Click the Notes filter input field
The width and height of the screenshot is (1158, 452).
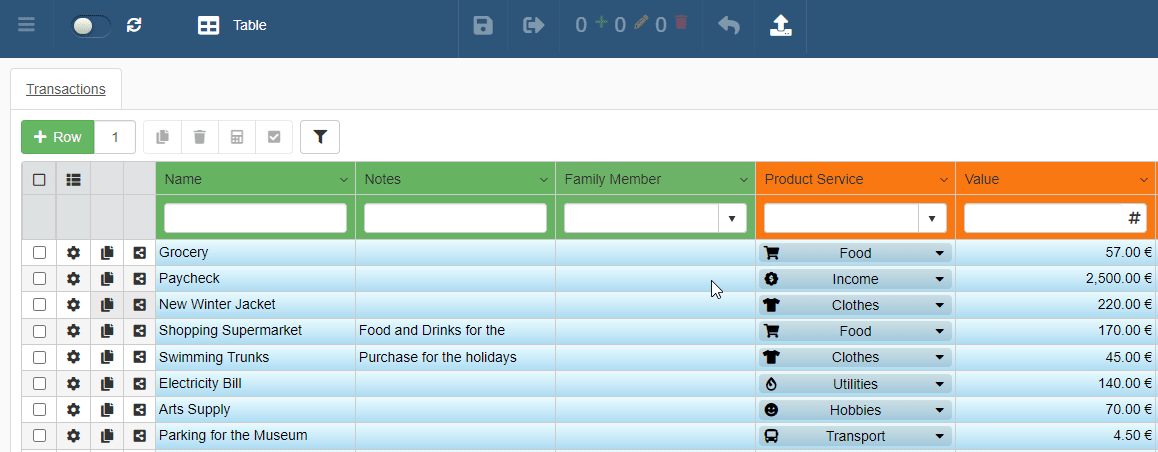click(x=455, y=218)
